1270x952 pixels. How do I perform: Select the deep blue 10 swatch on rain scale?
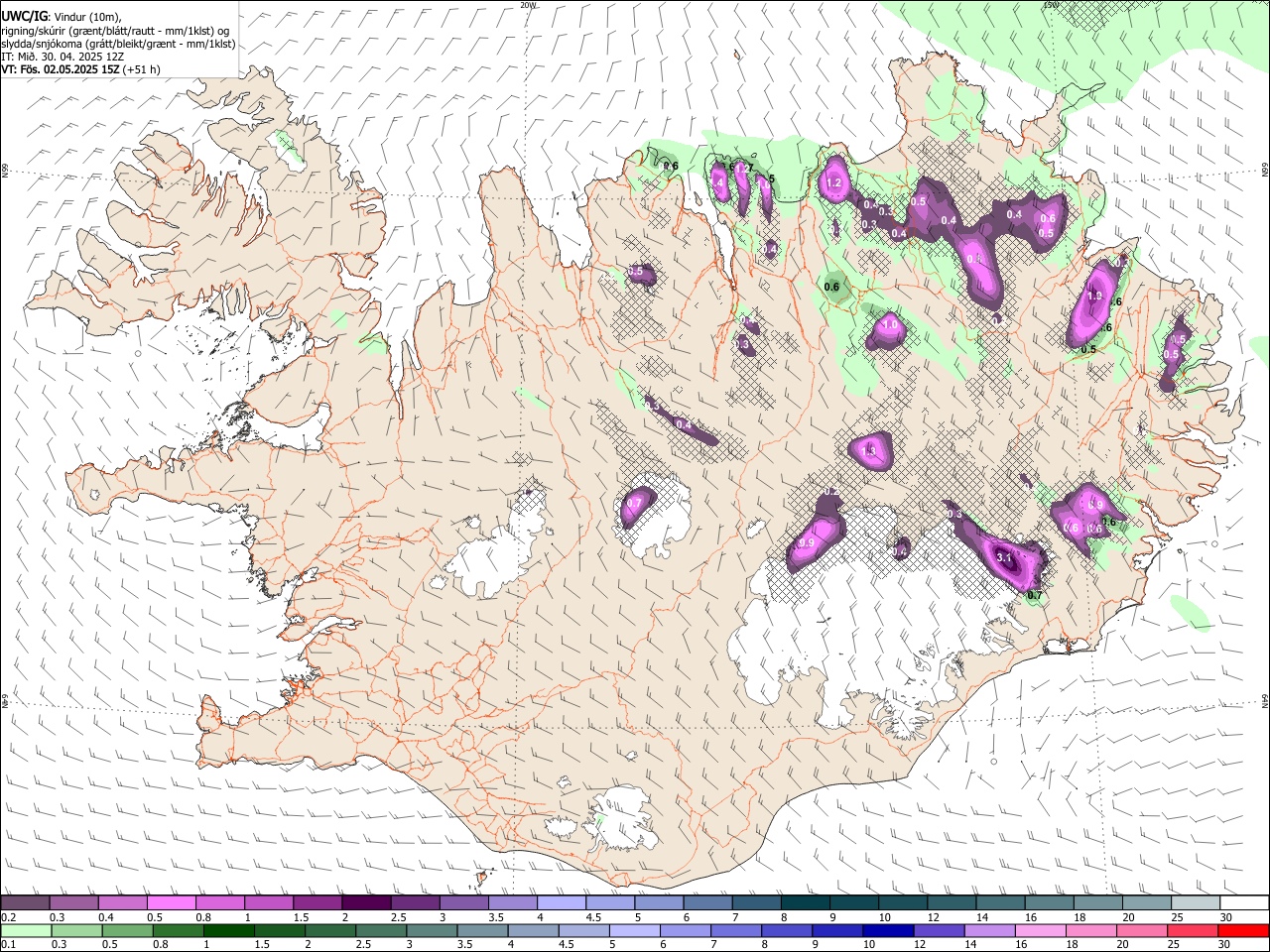pos(887,930)
